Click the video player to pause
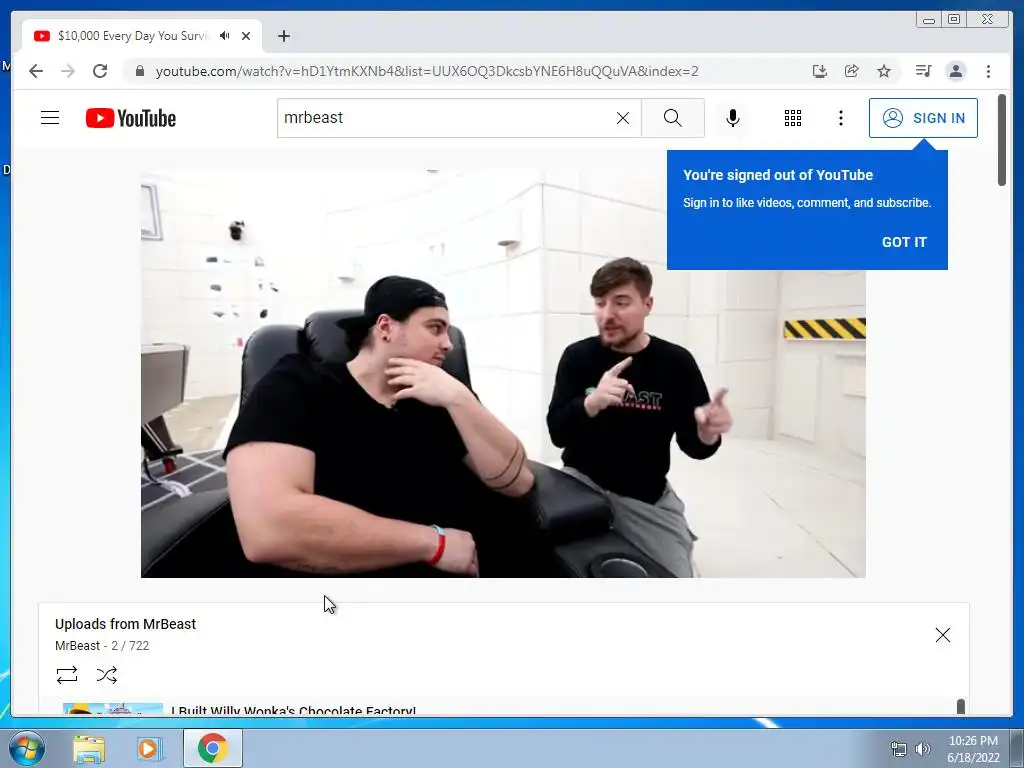The width and height of the screenshot is (1024, 768). [503, 374]
